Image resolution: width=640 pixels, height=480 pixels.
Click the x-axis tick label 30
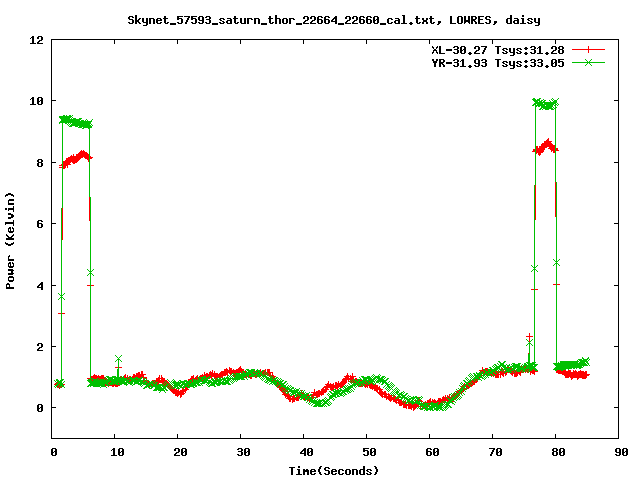pyautogui.click(x=243, y=452)
